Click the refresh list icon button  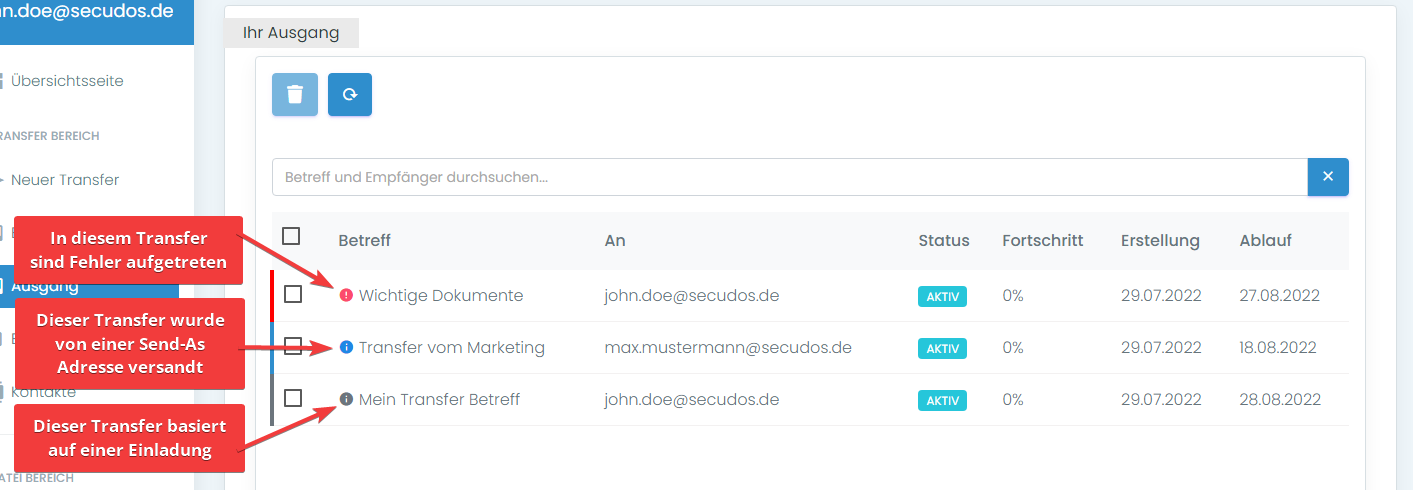(350, 95)
